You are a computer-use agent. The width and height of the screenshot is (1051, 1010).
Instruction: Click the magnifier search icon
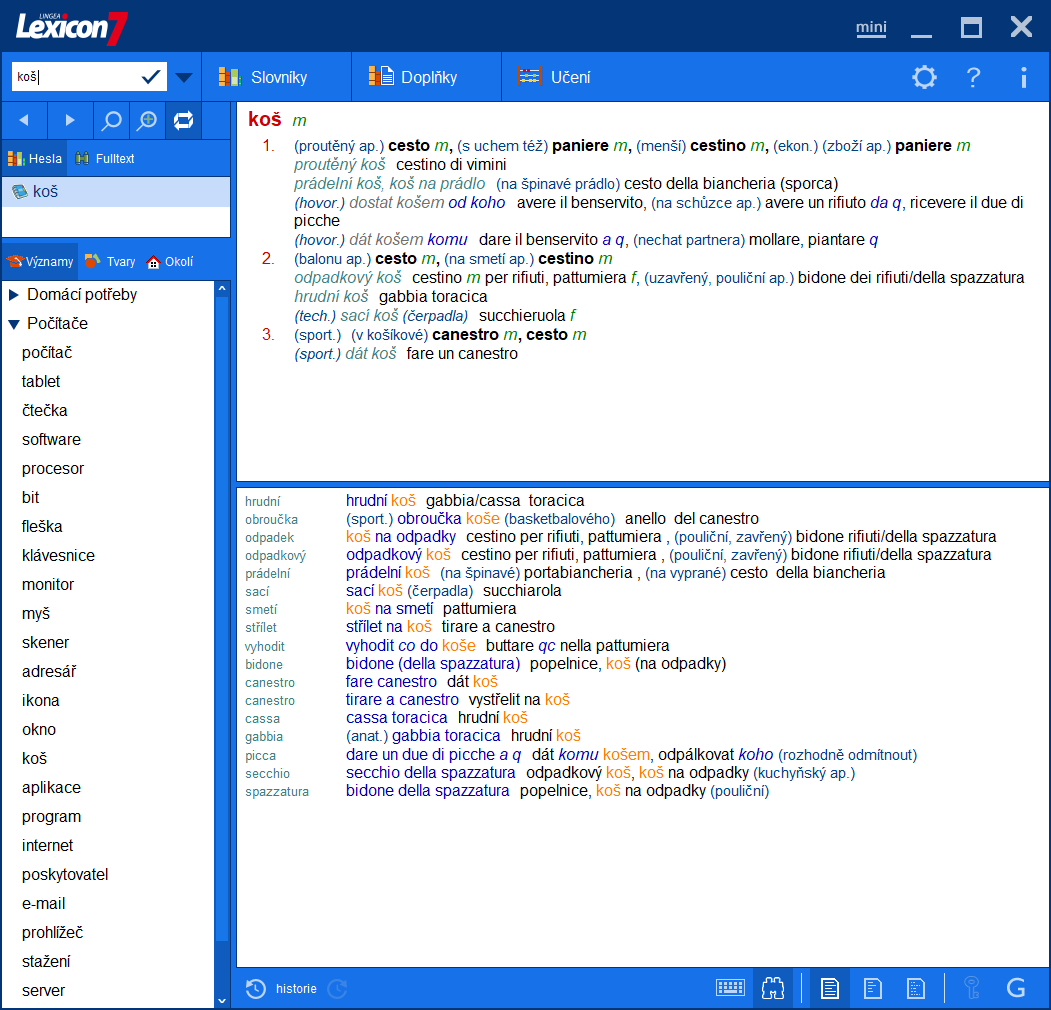[x=111, y=121]
